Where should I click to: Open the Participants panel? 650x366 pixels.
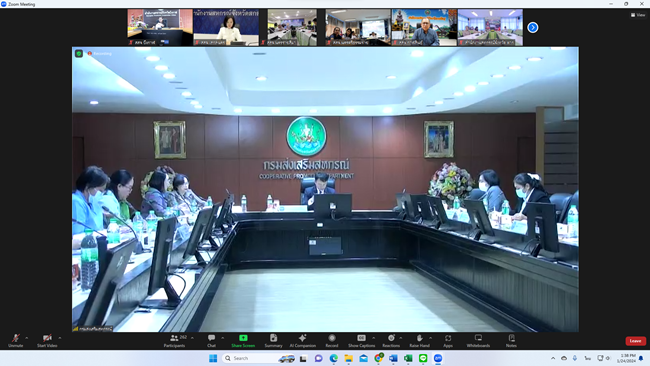coord(175,341)
